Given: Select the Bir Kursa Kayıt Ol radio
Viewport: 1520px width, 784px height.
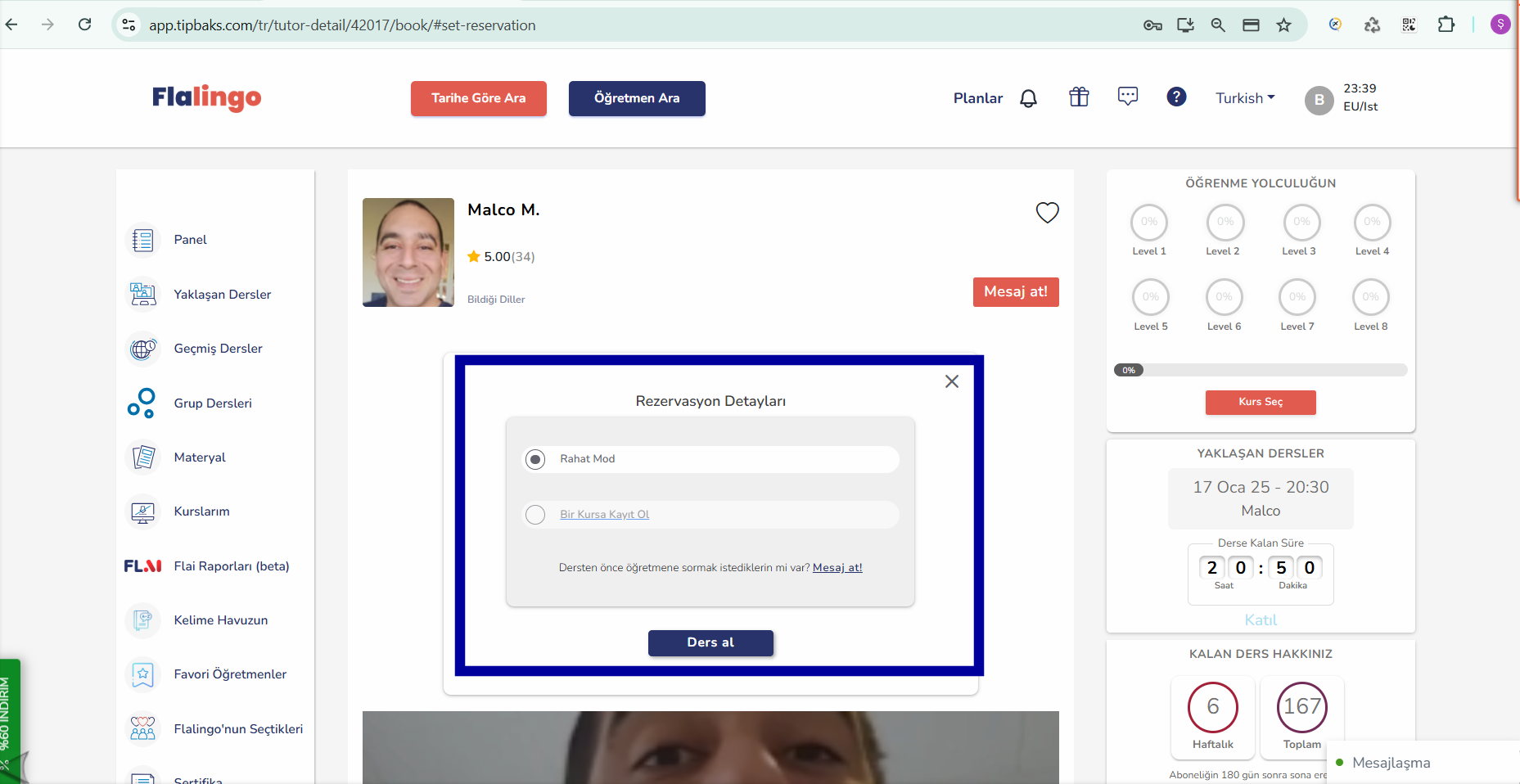Looking at the screenshot, I should [535, 515].
